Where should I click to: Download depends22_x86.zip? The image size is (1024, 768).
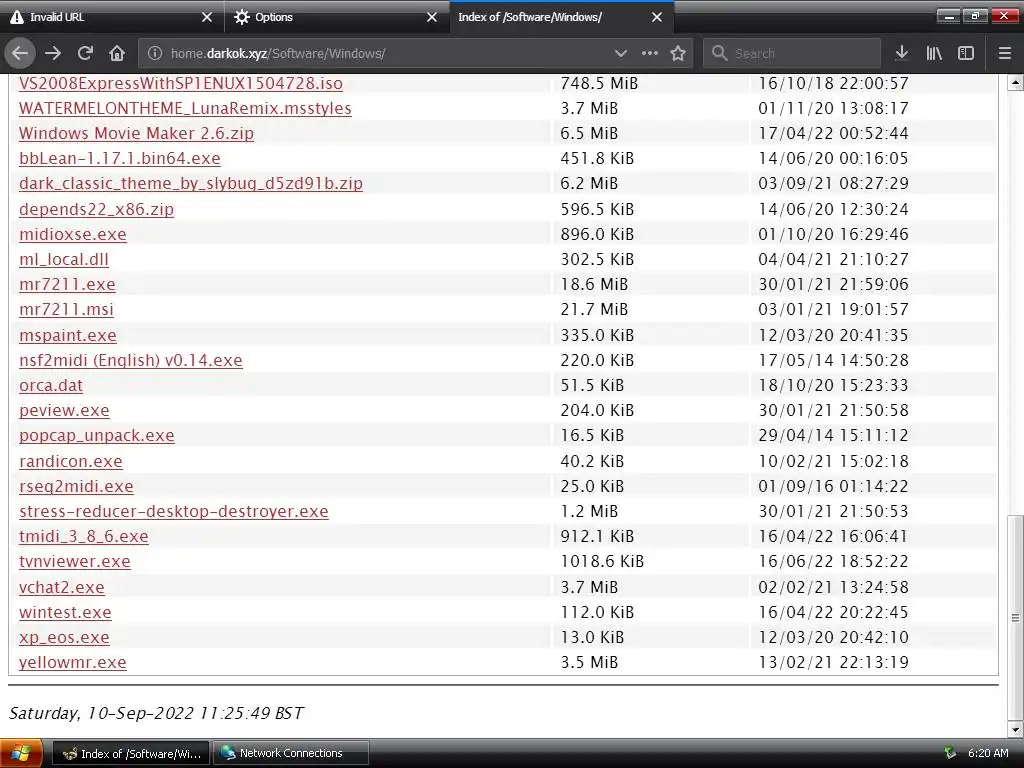click(x=96, y=210)
